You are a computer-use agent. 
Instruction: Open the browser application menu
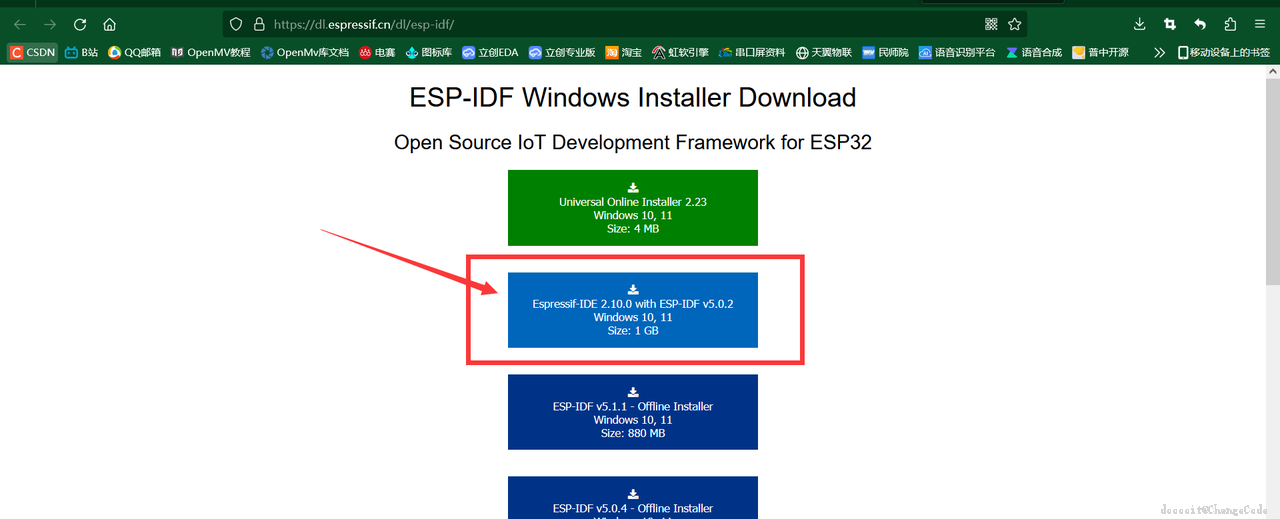pos(1260,24)
